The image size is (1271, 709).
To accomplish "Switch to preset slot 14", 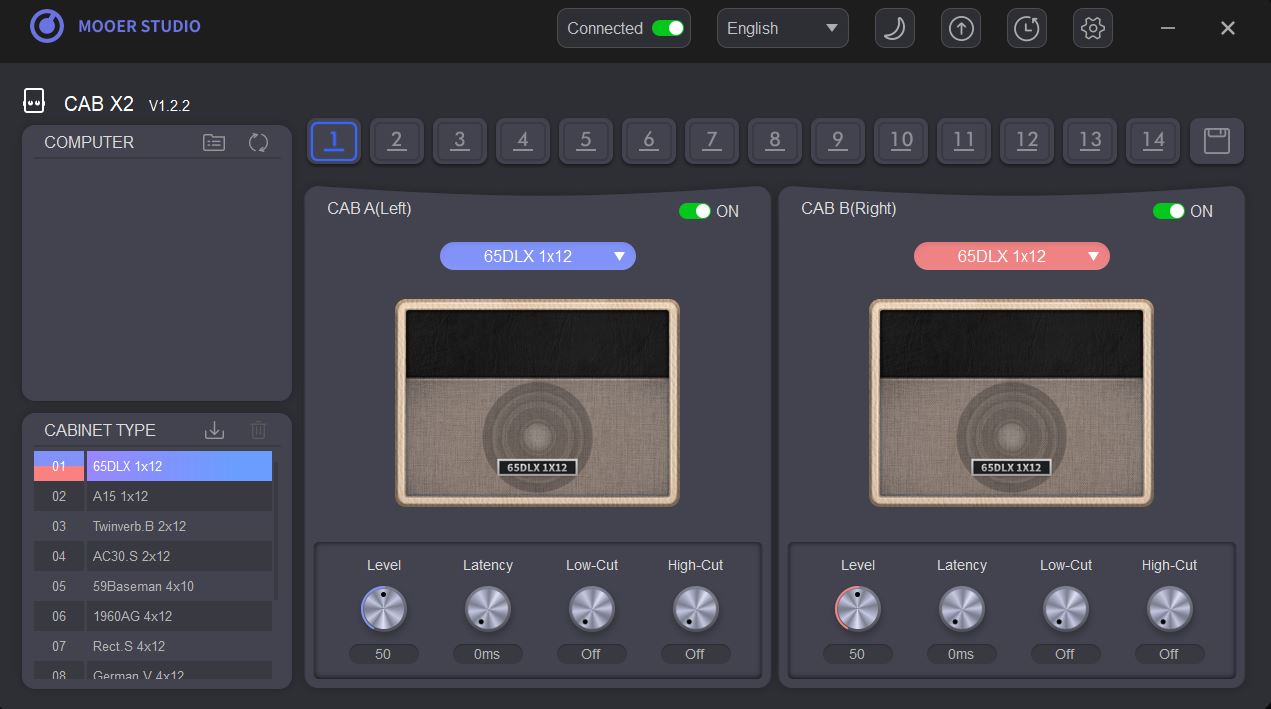I will 1153,141.
